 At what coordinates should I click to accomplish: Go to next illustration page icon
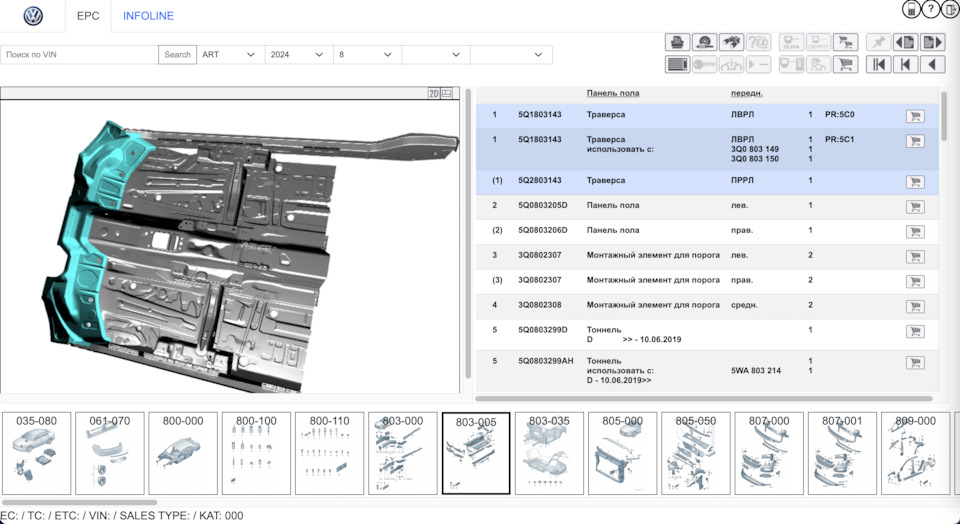932,42
